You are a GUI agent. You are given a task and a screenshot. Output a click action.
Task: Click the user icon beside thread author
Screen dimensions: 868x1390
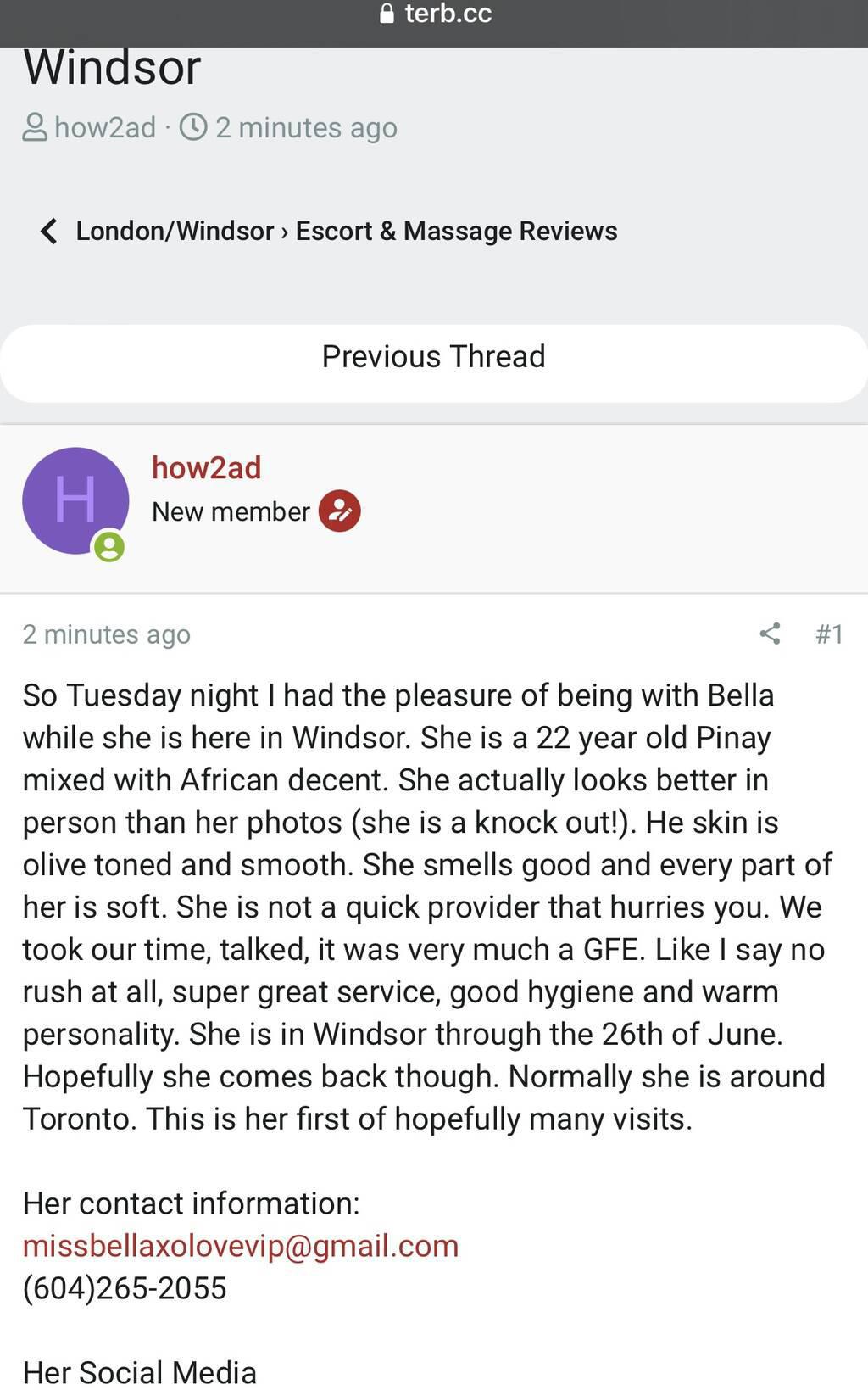35,128
